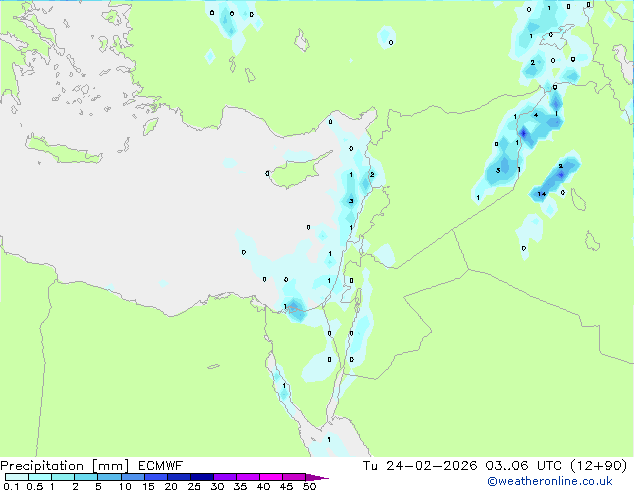
Task: Click the 'Precipitation' title word
Action: click(42, 466)
